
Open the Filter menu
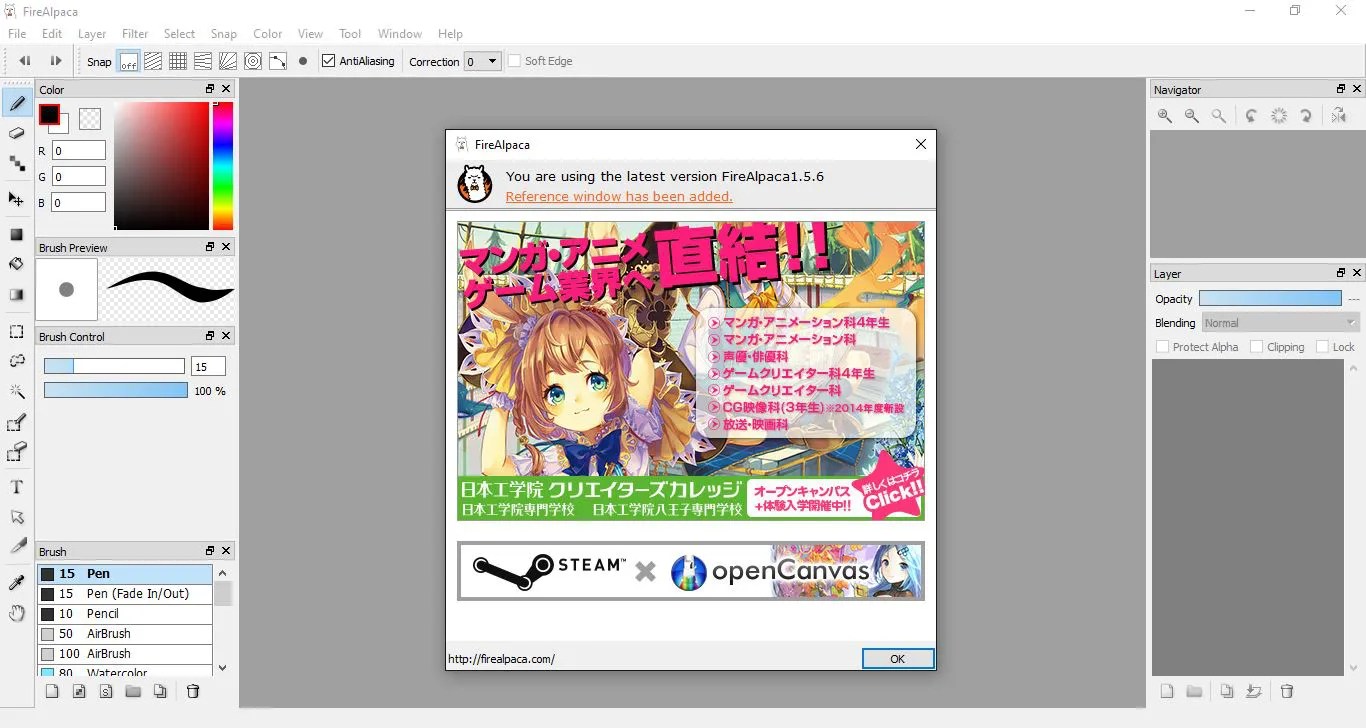(135, 34)
